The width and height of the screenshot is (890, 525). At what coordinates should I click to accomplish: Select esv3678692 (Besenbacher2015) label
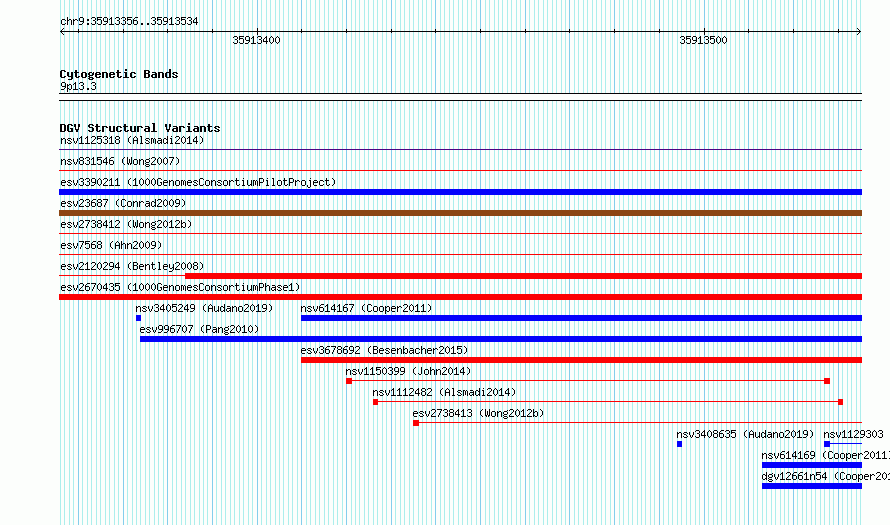click(x=384, y=350)
